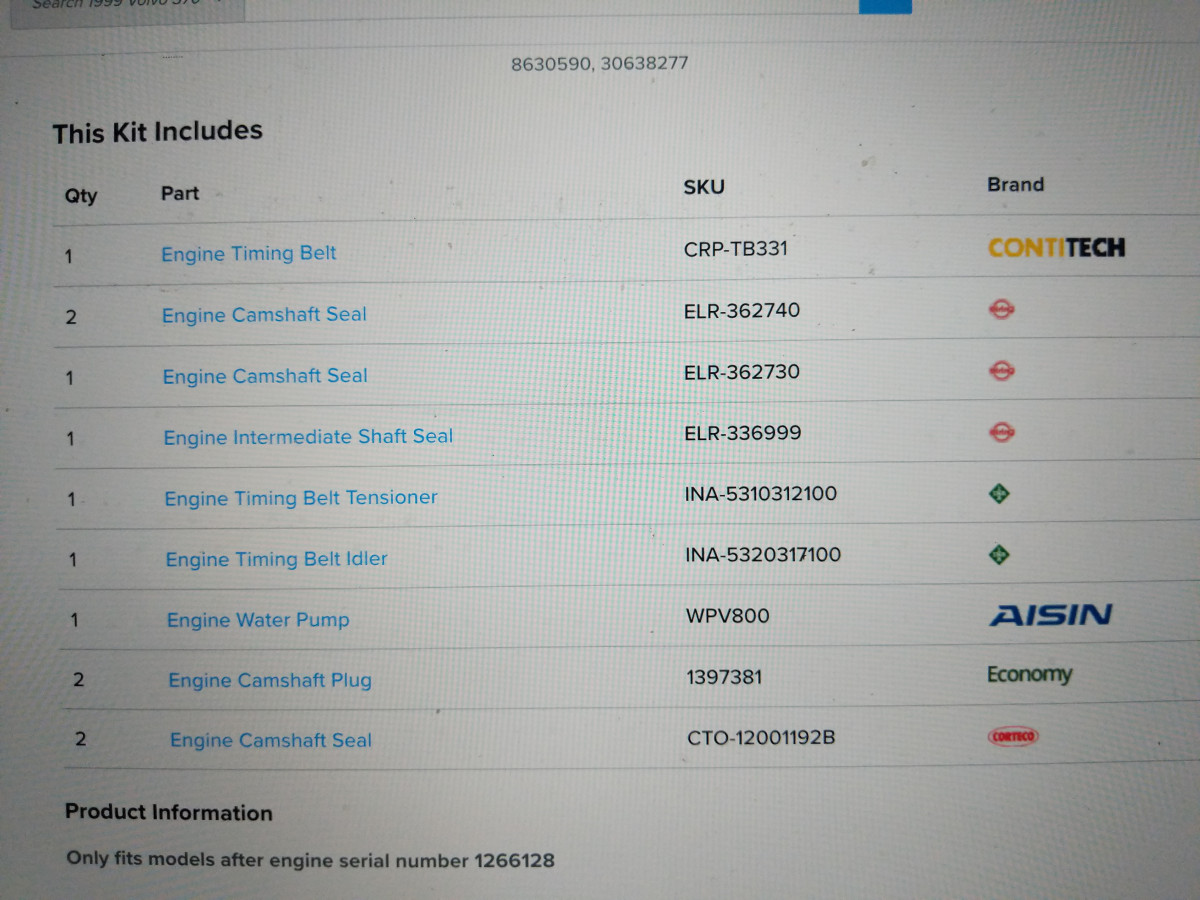The width and height of the screenshot is (1200, 900).
Task: Click Elring logo in the ELR-362740 row
Action: point(1001,310)
